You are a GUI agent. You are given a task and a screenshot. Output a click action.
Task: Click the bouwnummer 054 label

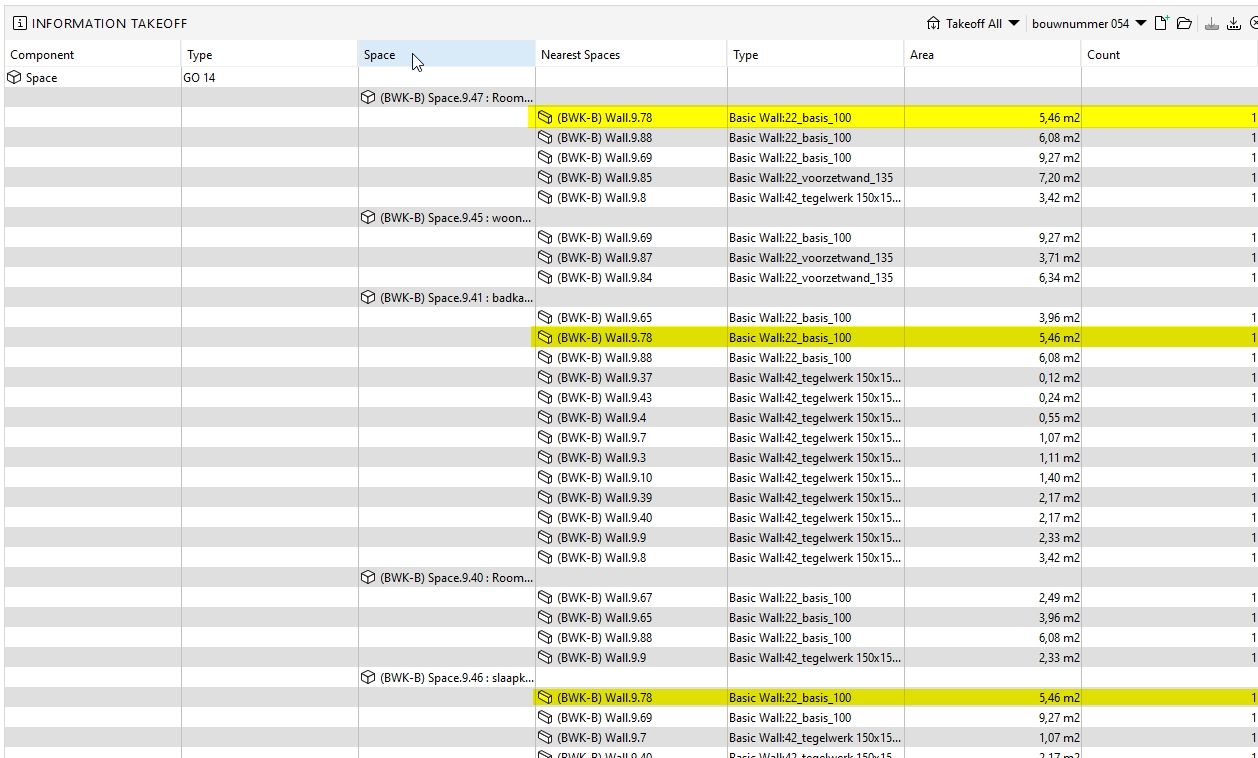pyautogui.click(x=1081, y=23)
